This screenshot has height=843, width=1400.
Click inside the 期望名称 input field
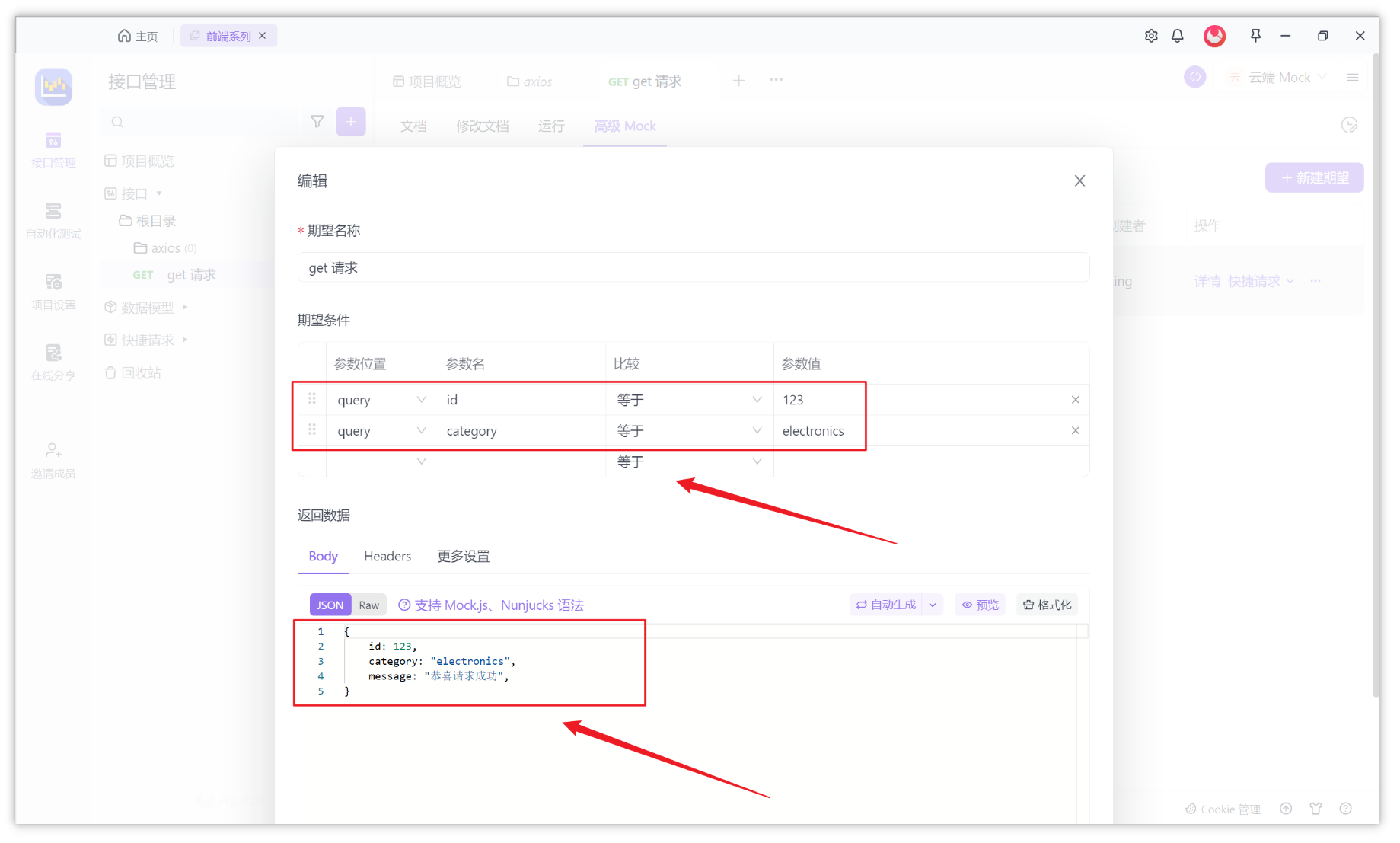693,267
